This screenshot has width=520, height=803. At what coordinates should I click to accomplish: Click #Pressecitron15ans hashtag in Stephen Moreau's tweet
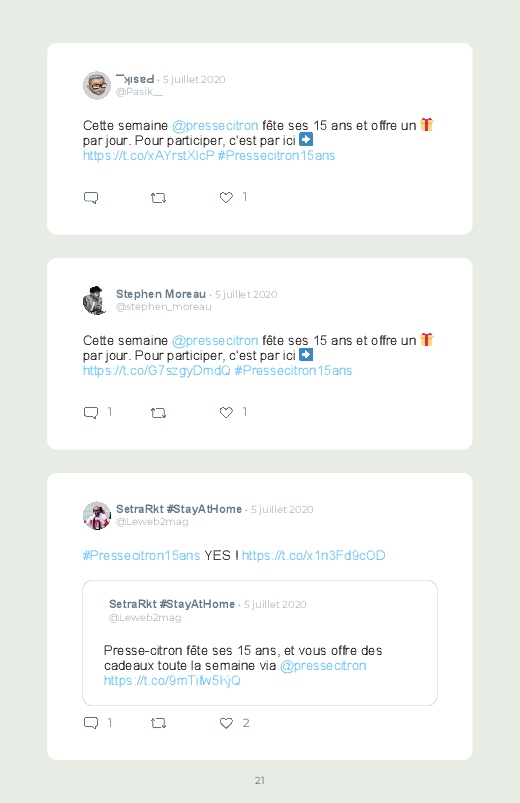click(x=293, y=371)
